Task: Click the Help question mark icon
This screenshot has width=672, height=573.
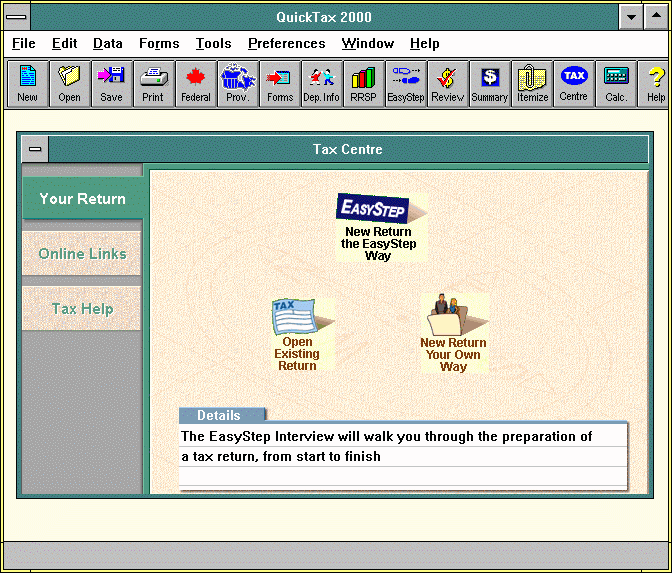Action: point(654,84)
